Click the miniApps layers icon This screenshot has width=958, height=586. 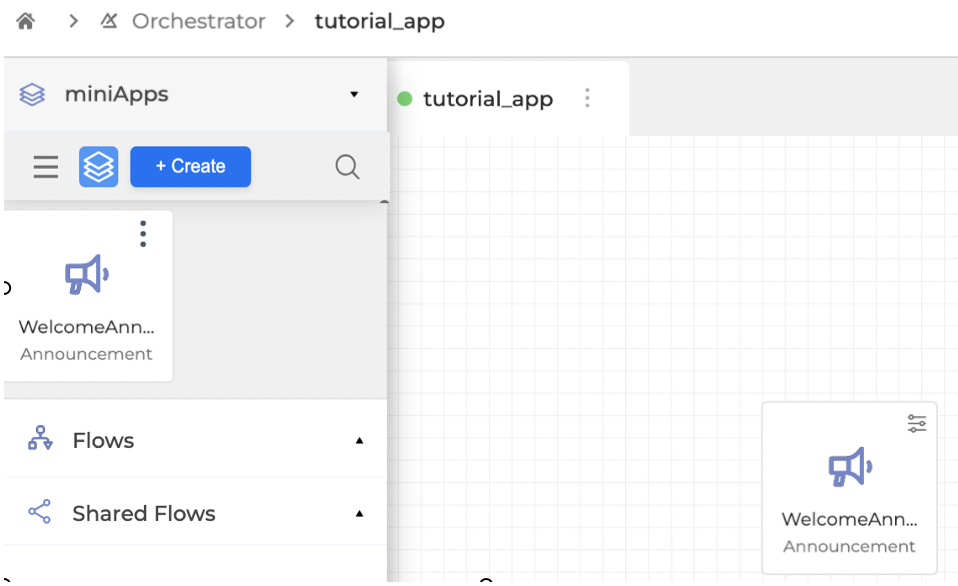pos(32,95)
